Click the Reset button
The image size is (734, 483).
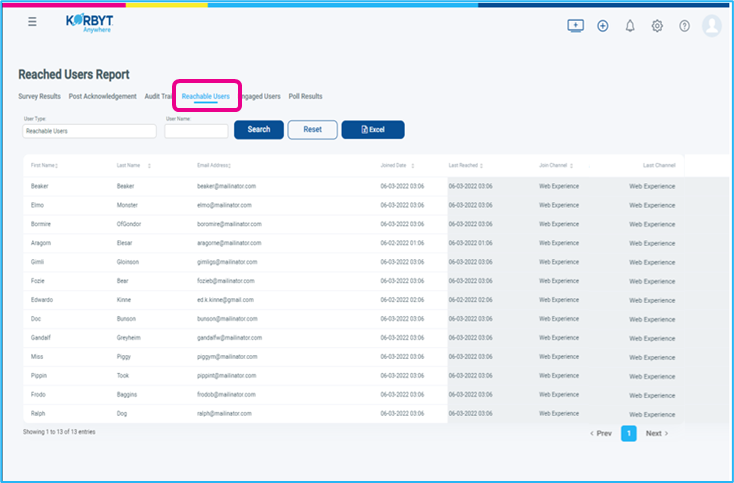click(312, 130)
